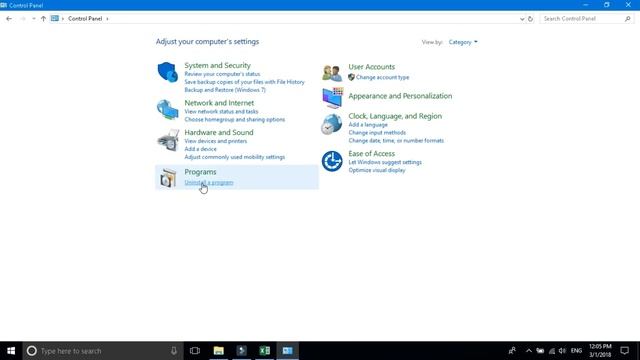640x360 pixels.
Task: Click the network tray icon
Action: pyautogui.click(x=551, y=351)
